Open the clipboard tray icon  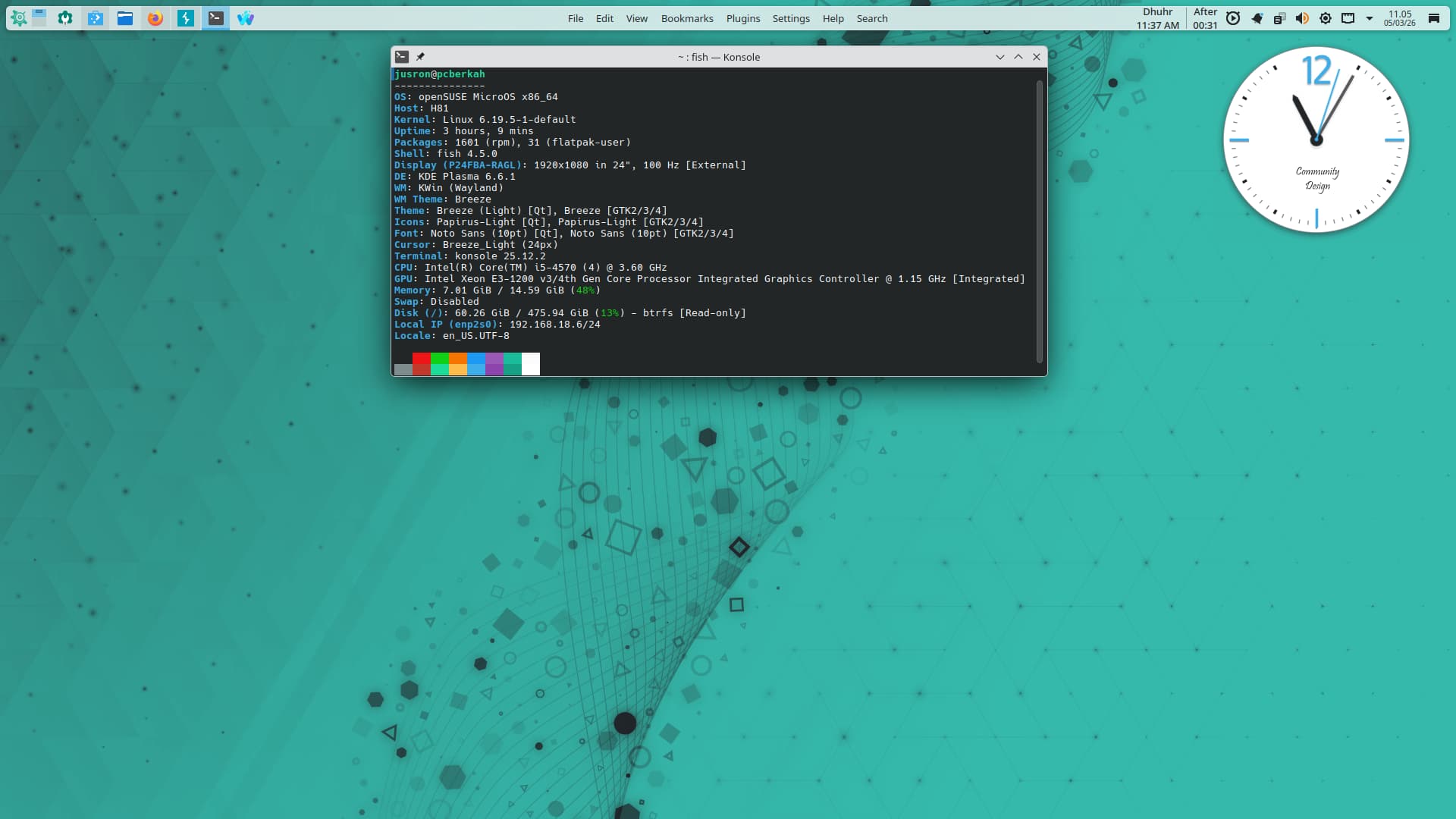click(1279, 18)
